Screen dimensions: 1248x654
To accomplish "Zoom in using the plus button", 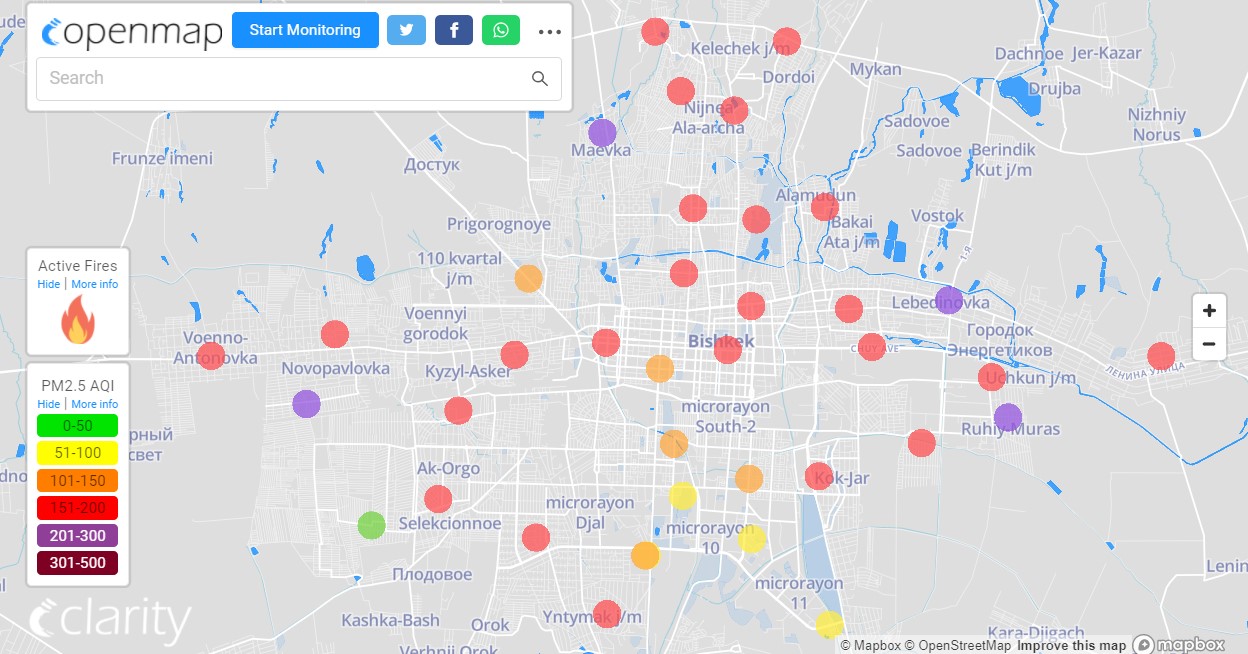I will [x=1209, y=311].
